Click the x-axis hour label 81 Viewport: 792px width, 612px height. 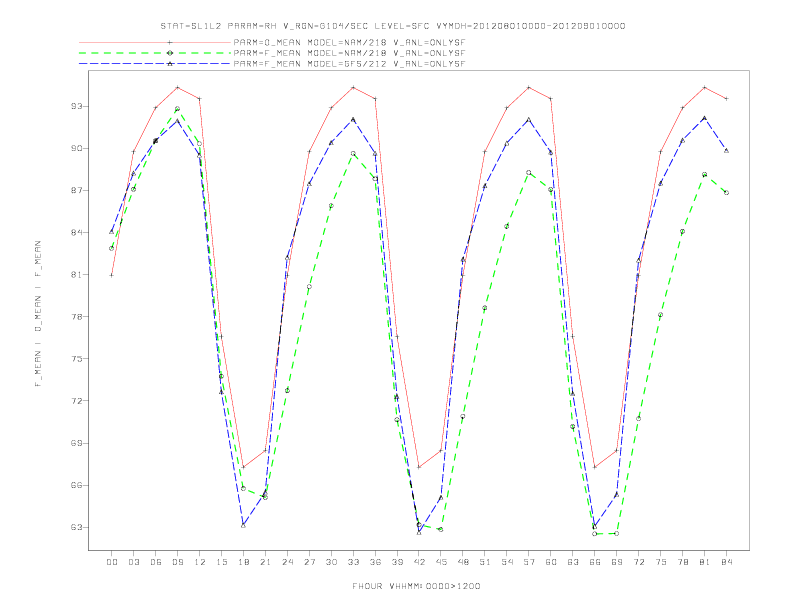click(705, 562)
